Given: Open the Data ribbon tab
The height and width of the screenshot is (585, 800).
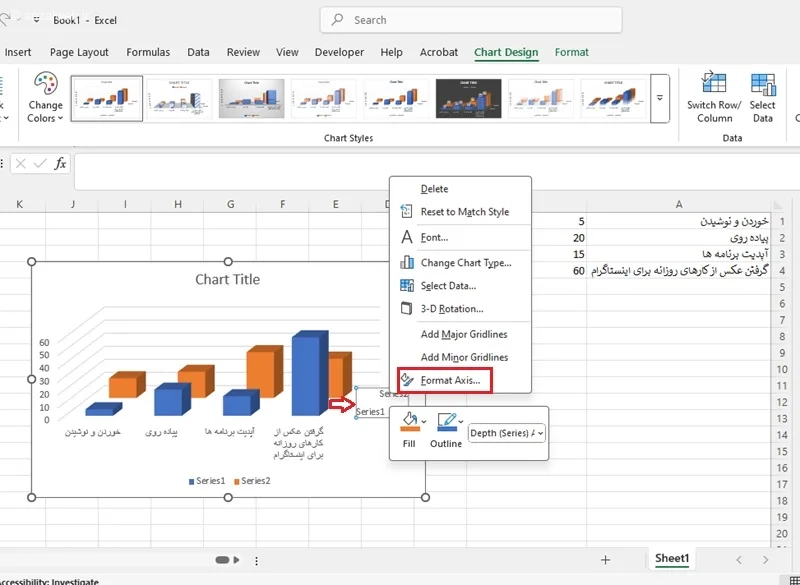Looking at the screenshot, I should [x=198, y=52].
